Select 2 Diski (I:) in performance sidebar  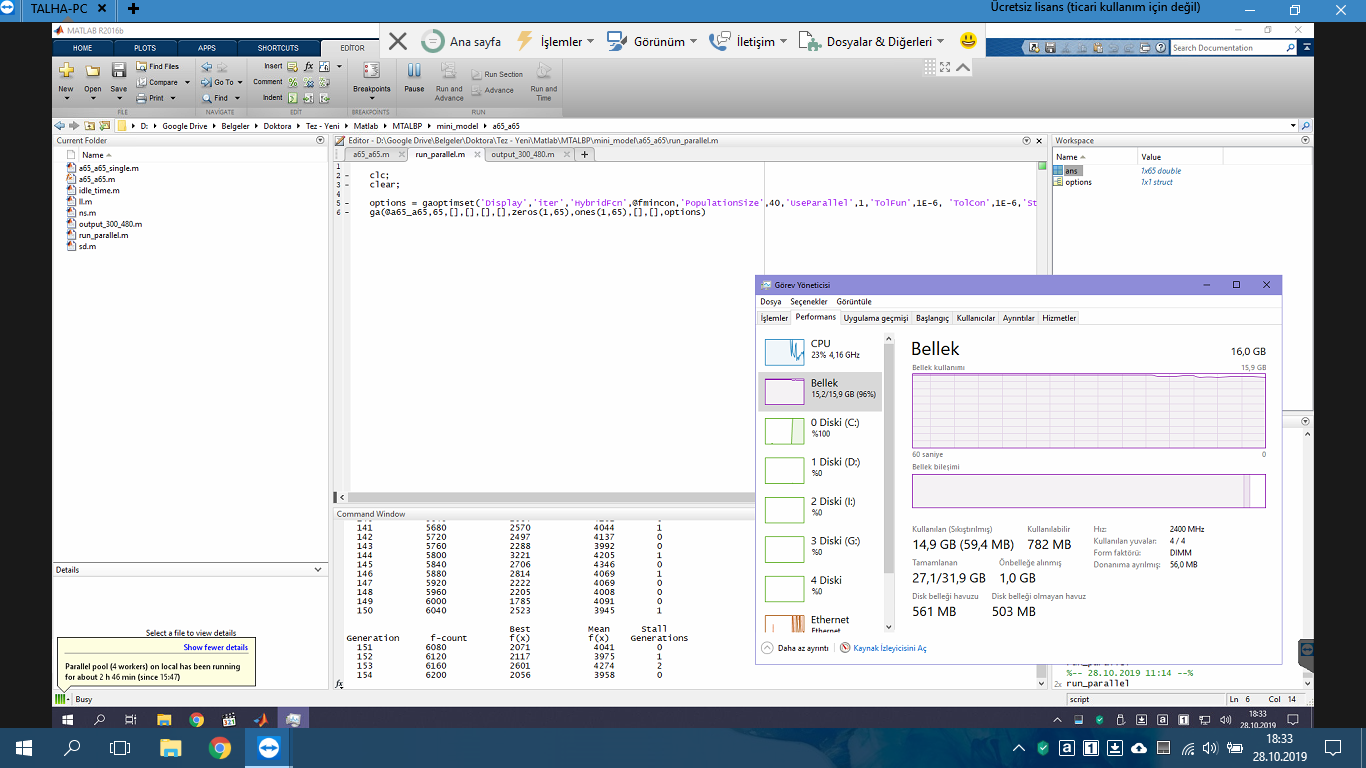tap(820, 508)
